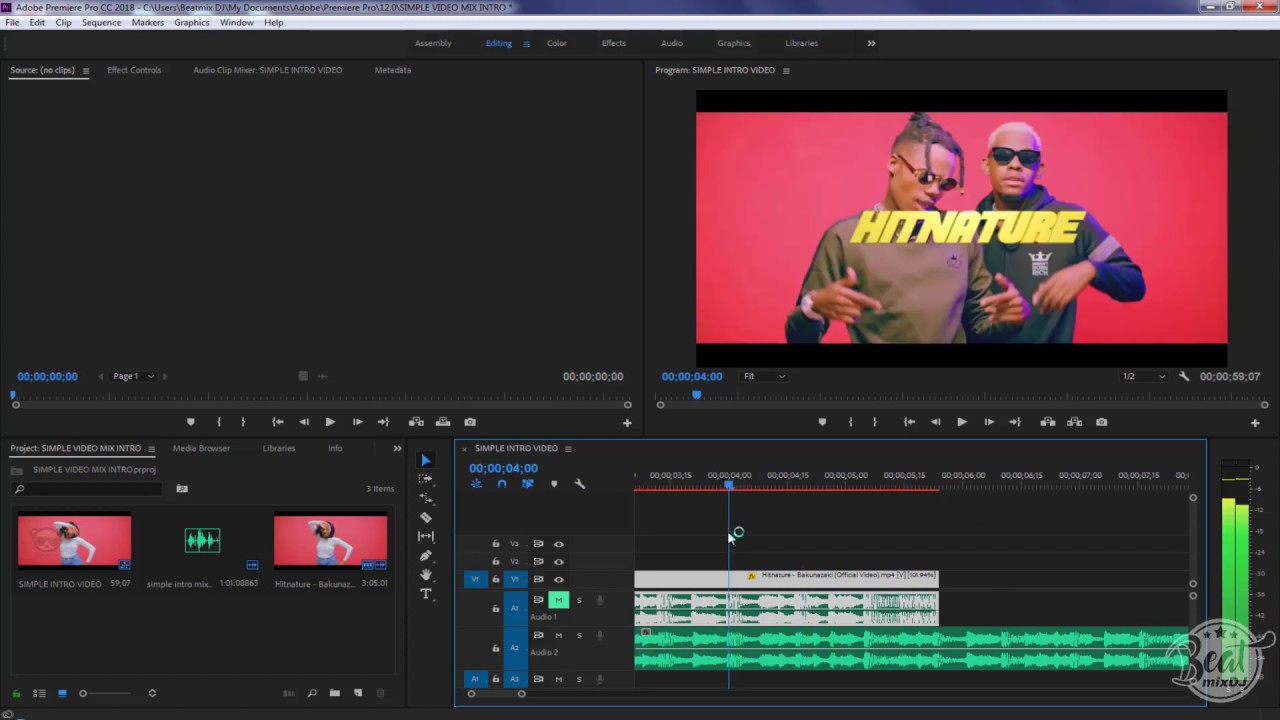The image size is (1280, 720).
Task: Open Page 1 dropdown in Source monitor
Action: click(133, 376)
